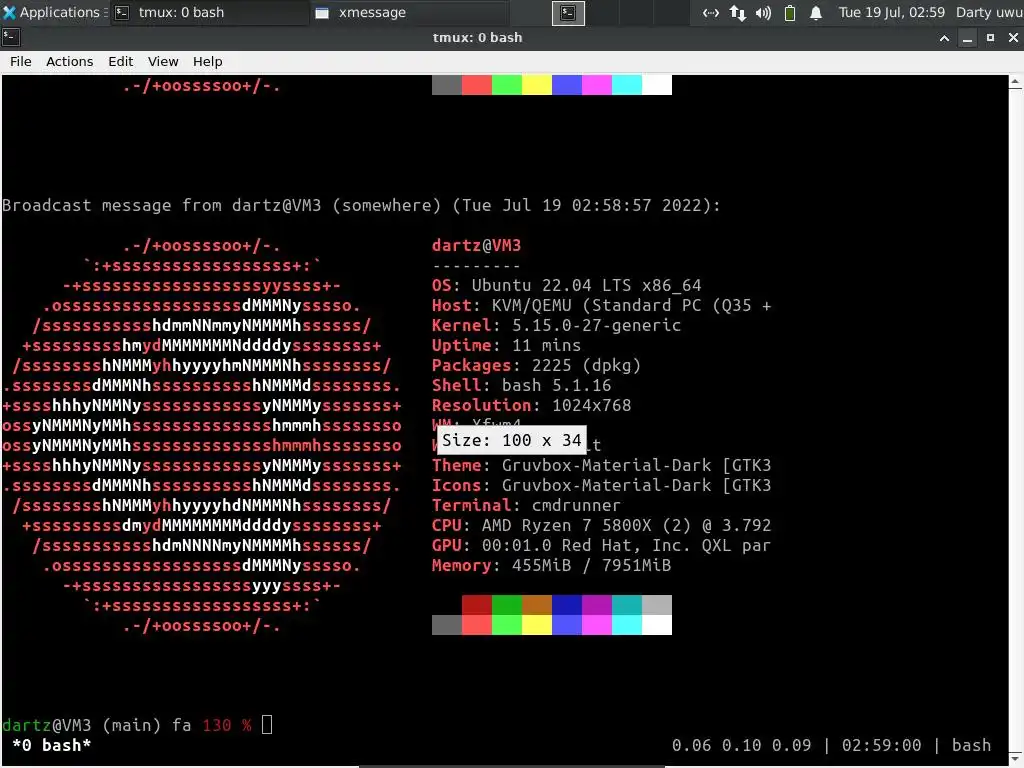The image size is (1024, 768).
Task: Open the Help menu
Action: pyautogui.click(x=208, y=61)
